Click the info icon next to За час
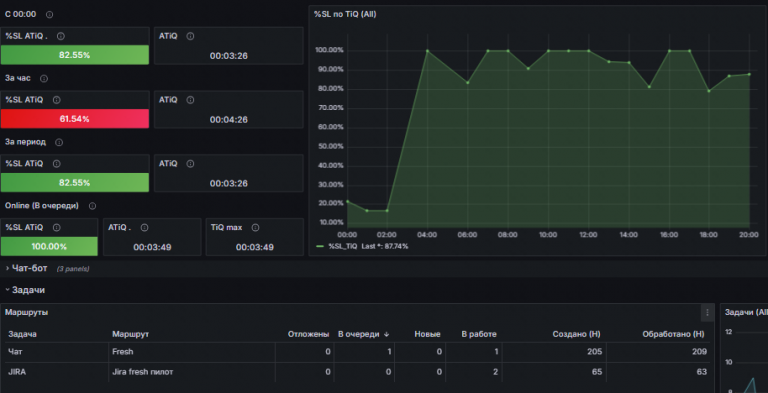The height and width of the screenshot is (393, 768). pyautogui.click(x=44, y=78)
